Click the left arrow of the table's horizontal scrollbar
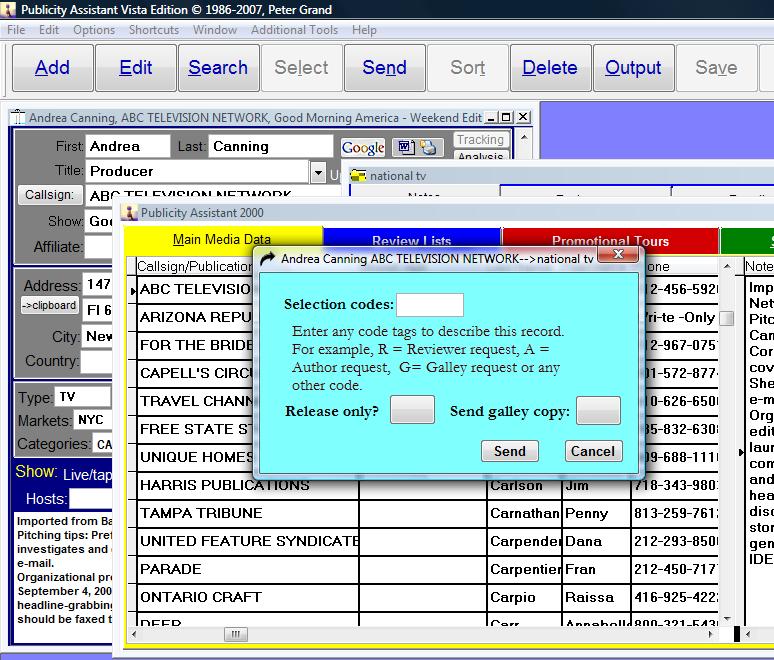The height and width of the screenshot is (660, 774). 134,634
